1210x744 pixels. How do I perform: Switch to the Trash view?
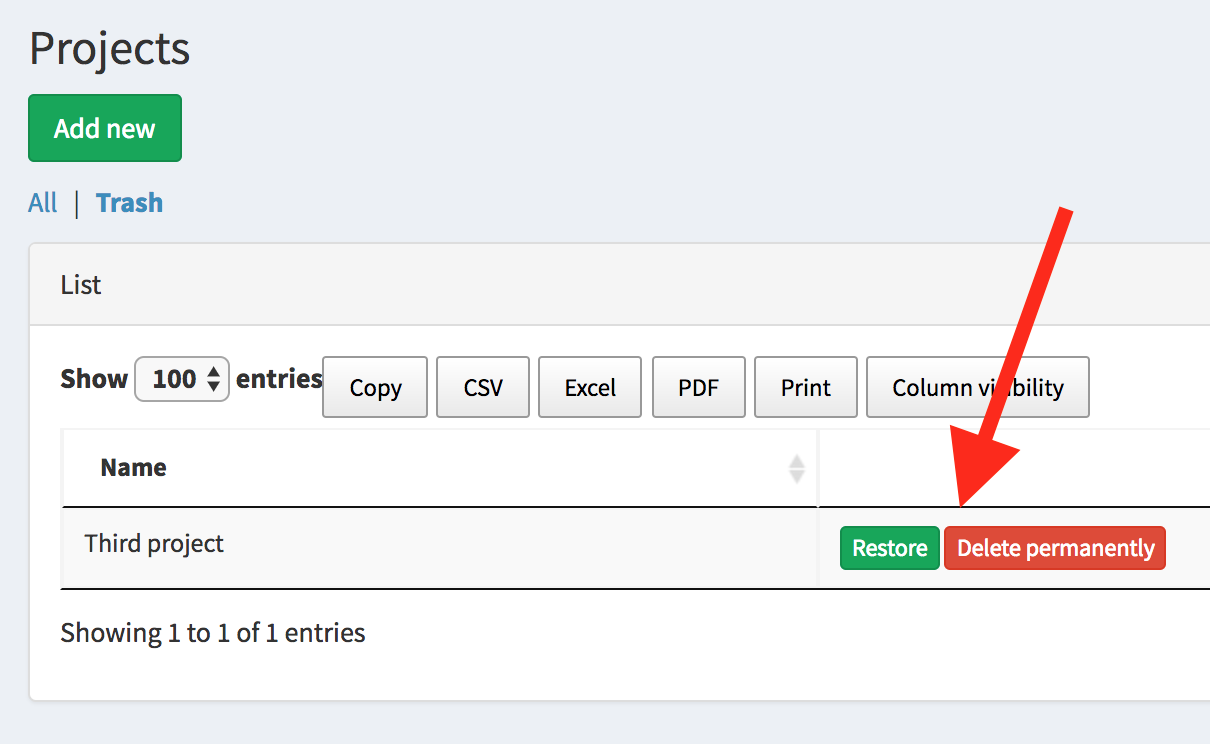pos(129,202)
